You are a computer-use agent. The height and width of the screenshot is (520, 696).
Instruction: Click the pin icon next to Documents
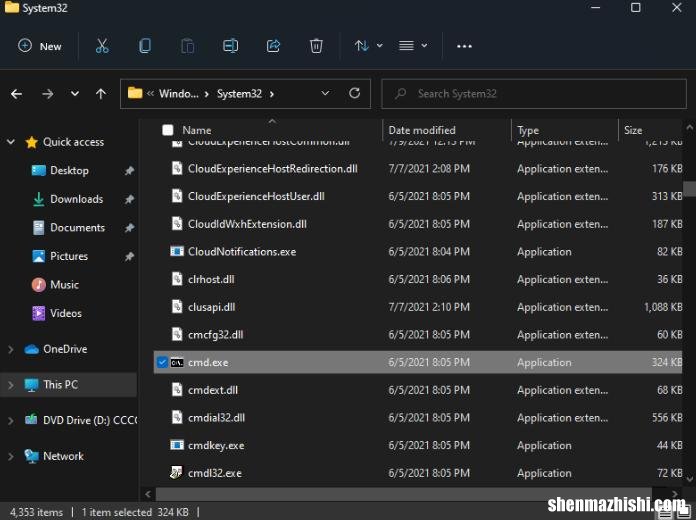coord(129,228)
